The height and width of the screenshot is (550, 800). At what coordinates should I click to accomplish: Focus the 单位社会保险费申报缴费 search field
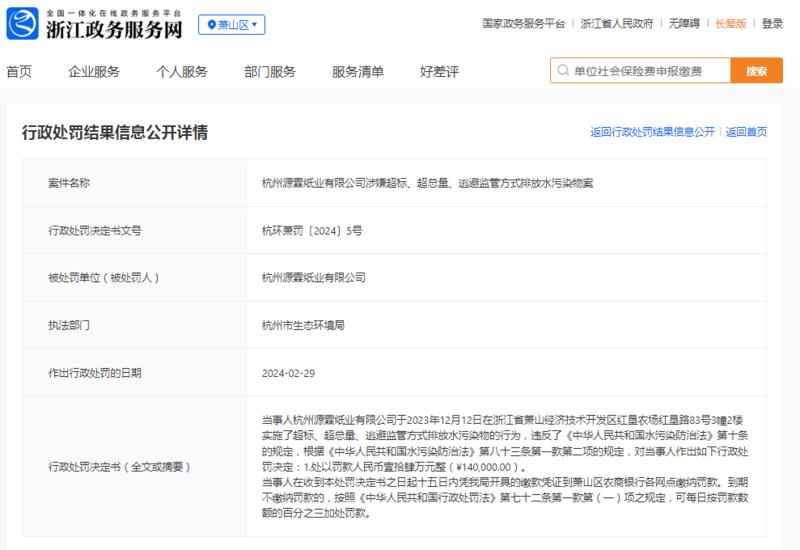(x=641, y=70)
